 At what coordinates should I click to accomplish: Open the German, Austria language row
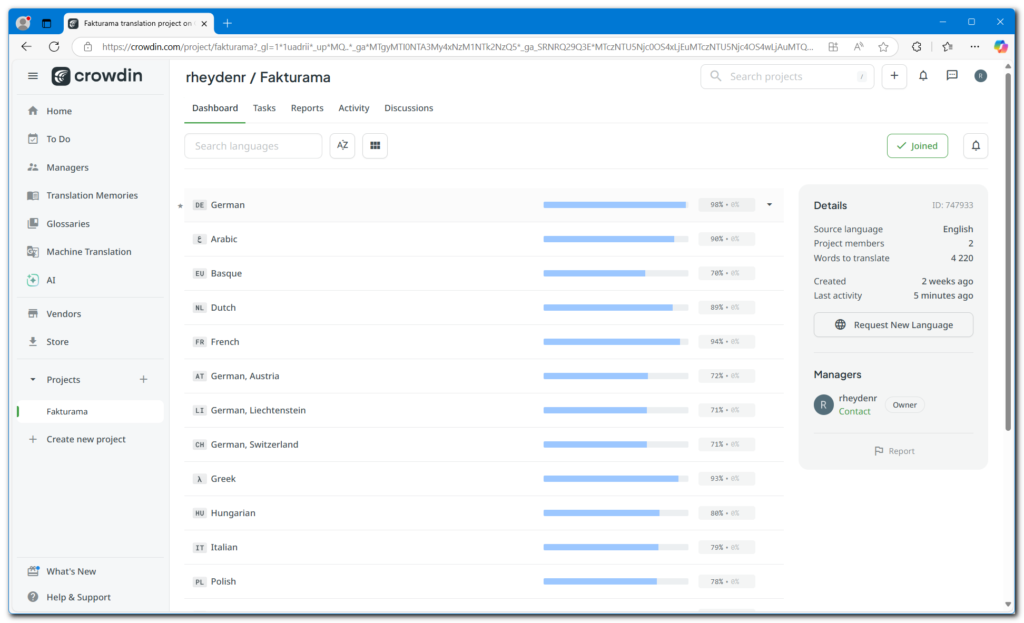pos(483,376)
